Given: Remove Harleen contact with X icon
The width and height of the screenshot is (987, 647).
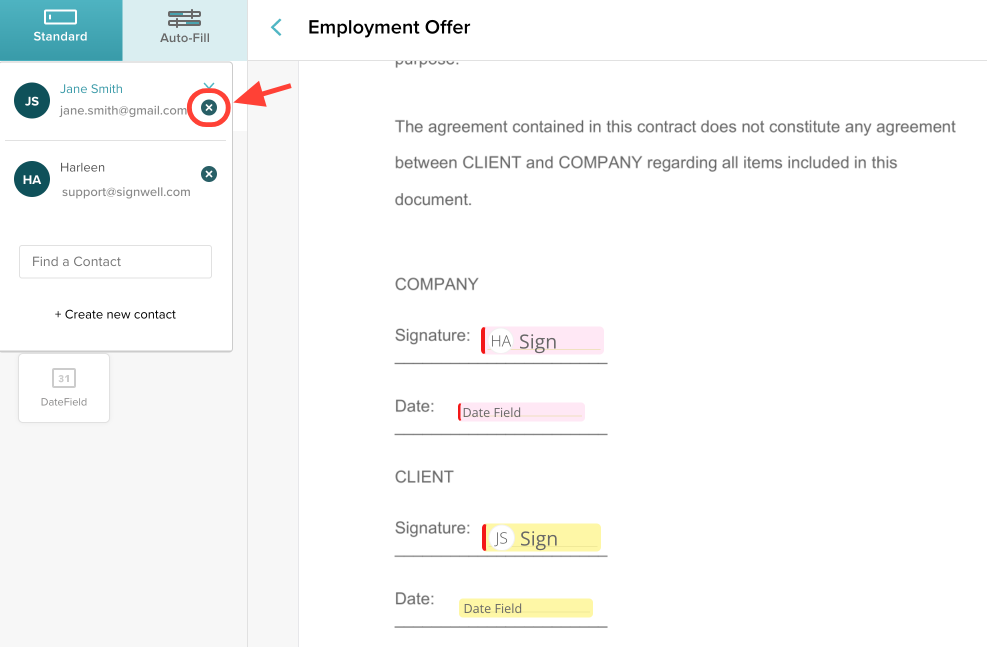Looking at the screenshot, I should pyautogui.click(x=209, y=174).
